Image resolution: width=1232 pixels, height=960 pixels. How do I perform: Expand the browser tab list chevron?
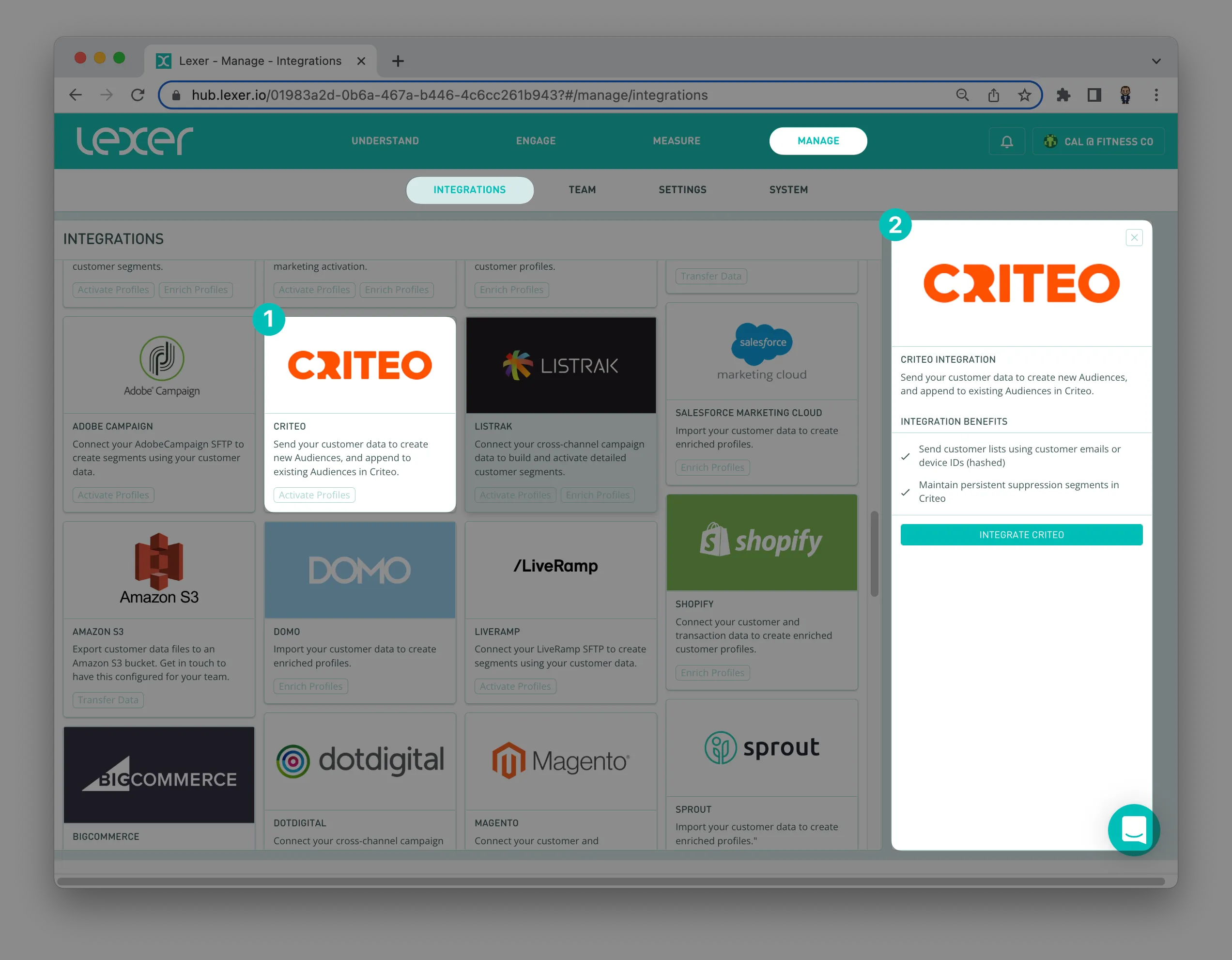coord(1156,61)
